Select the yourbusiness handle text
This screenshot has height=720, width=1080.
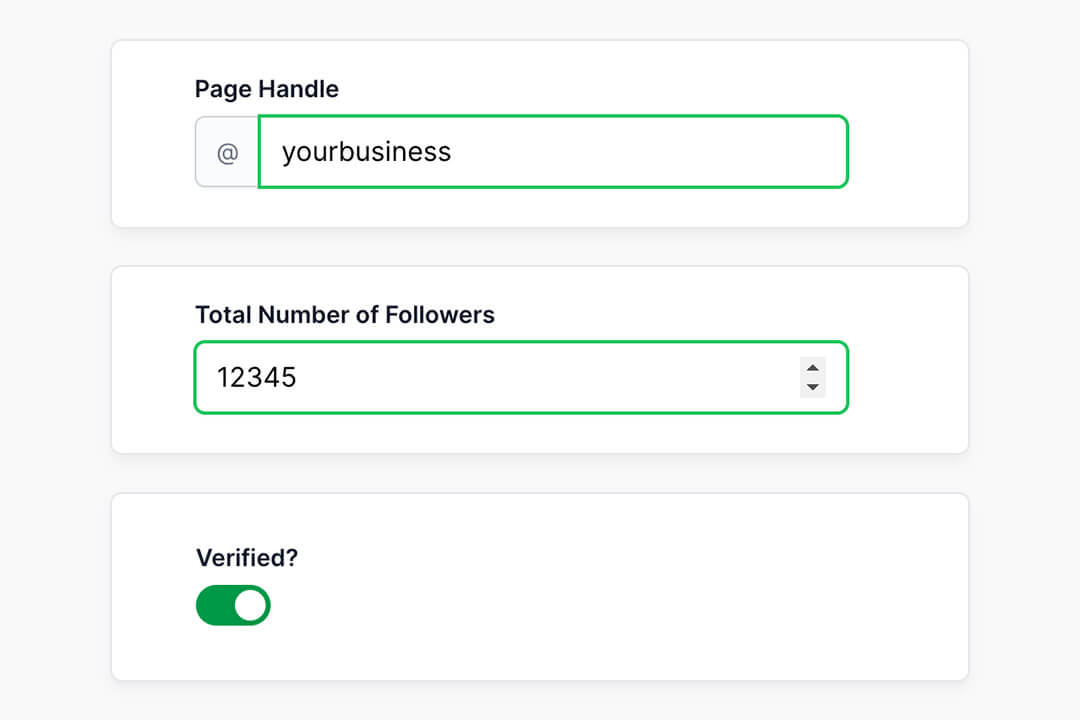[x=365, y=151]
